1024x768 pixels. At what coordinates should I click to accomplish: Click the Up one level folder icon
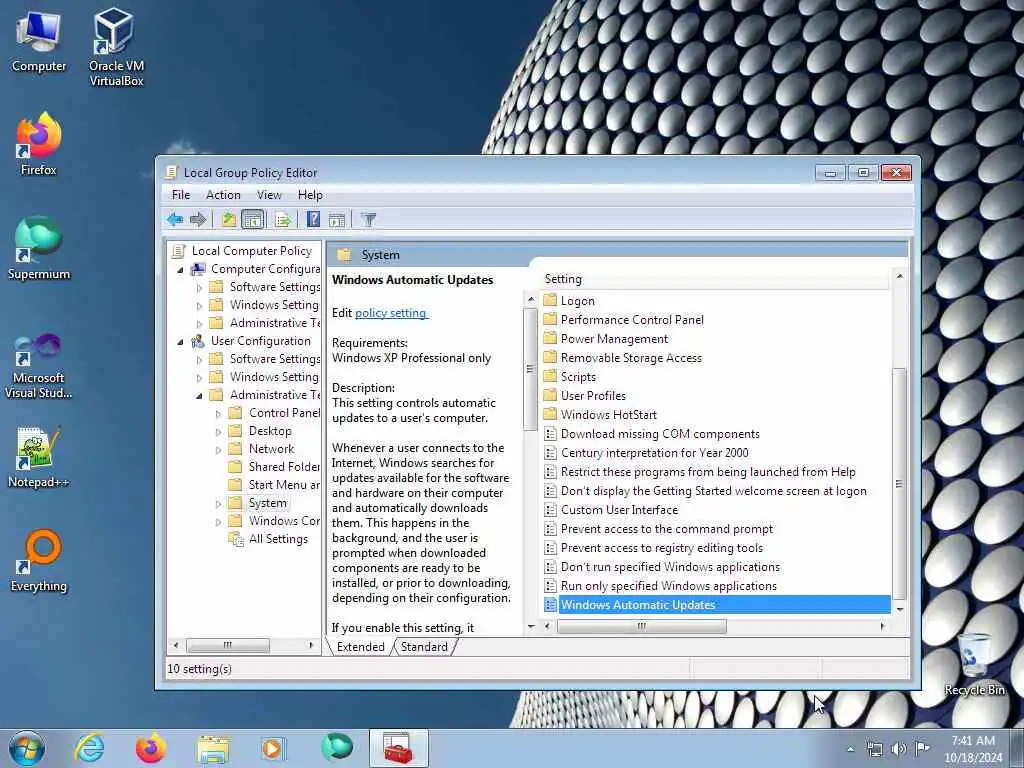tap(229, 219)
